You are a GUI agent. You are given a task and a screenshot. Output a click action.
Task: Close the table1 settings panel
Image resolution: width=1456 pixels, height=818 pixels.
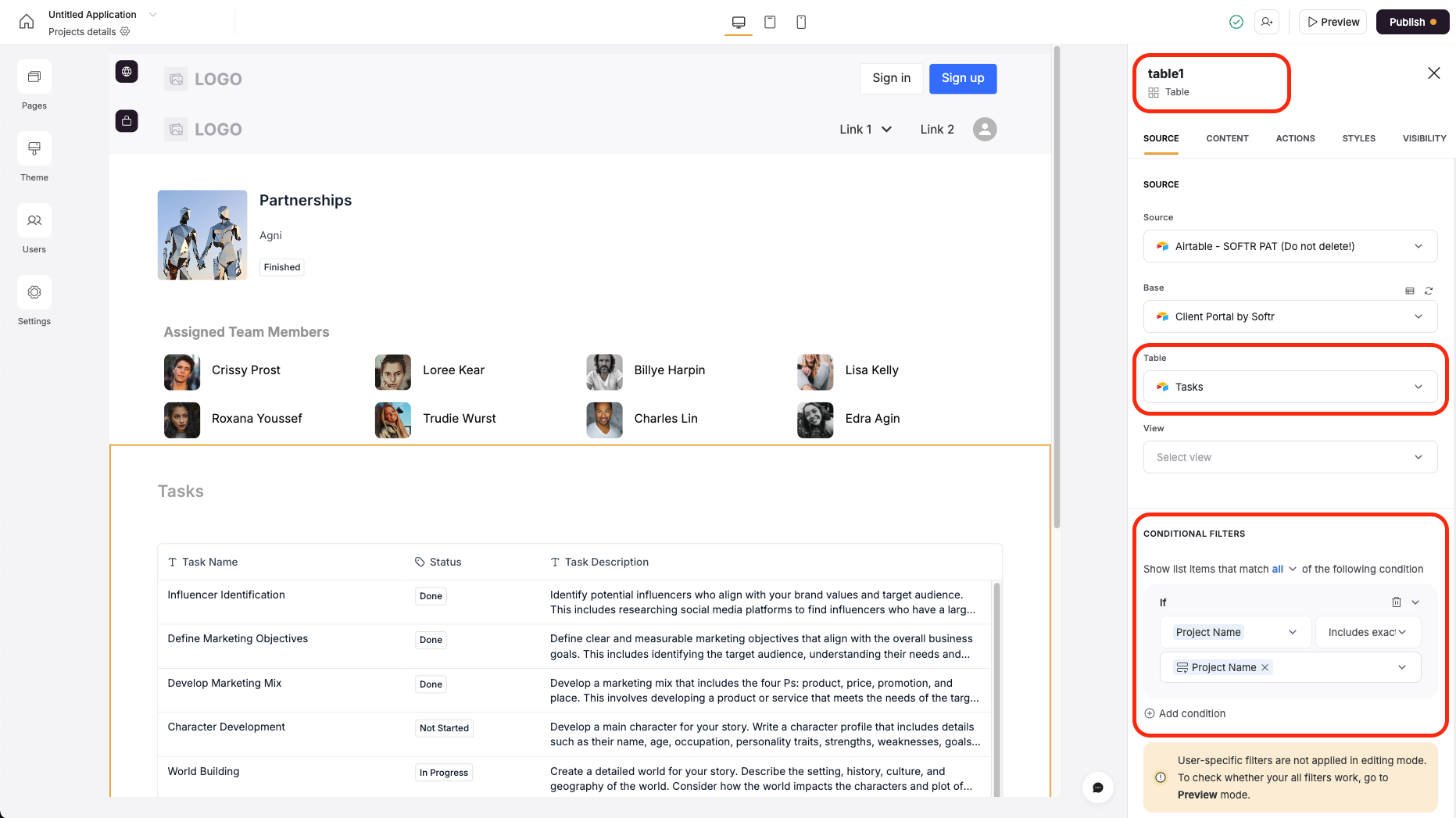1434,73
